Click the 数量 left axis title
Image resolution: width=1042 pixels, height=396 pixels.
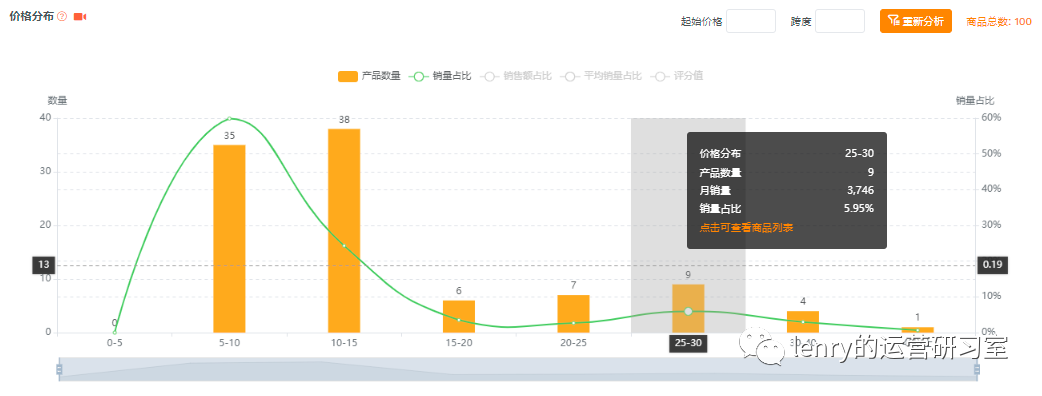coord(57,100)
